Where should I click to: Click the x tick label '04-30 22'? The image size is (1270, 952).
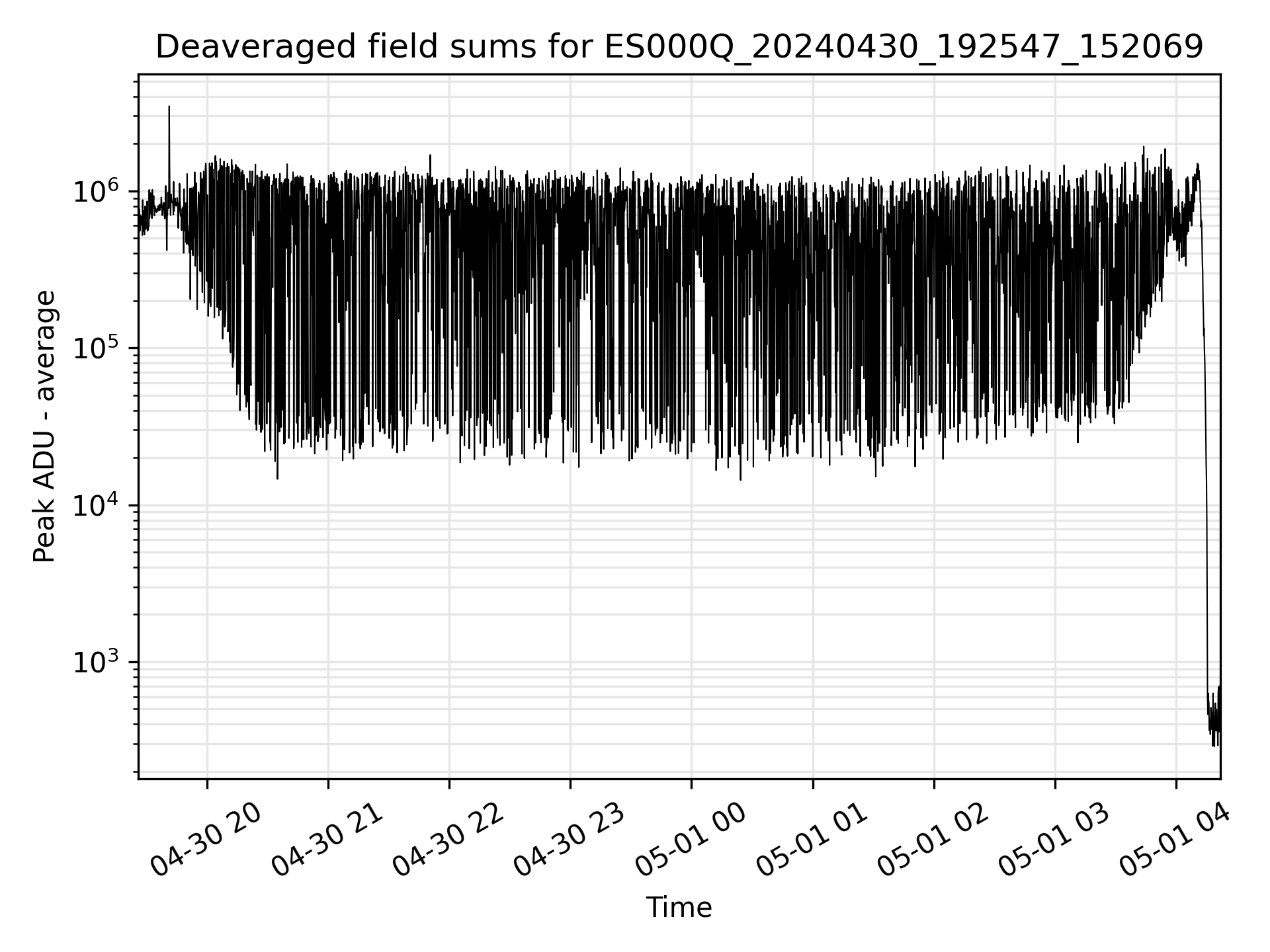pos(448,840)
